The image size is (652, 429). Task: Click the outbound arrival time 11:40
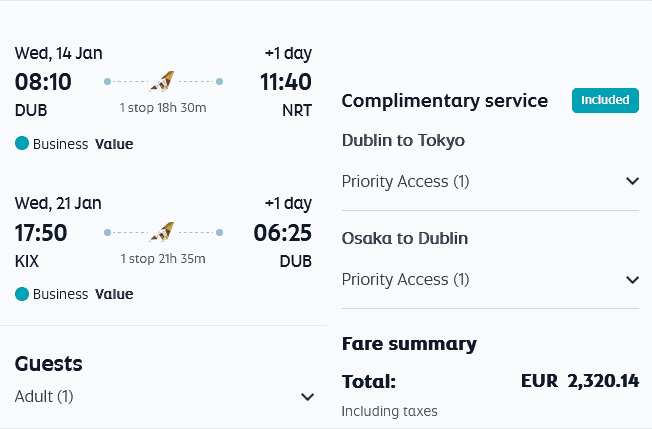tap(285, 82)
